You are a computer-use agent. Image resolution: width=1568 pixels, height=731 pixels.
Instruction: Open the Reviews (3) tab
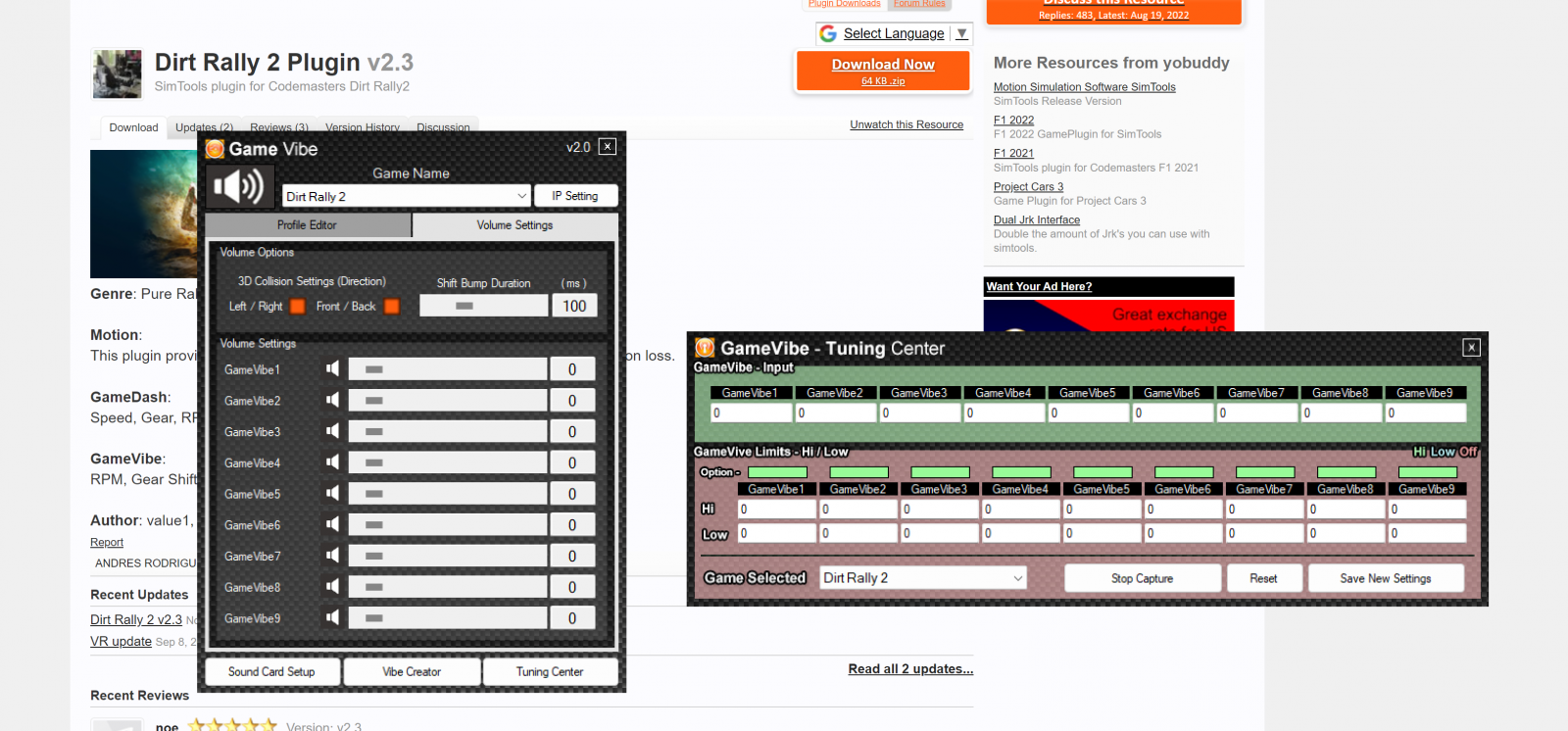(279, 127)
